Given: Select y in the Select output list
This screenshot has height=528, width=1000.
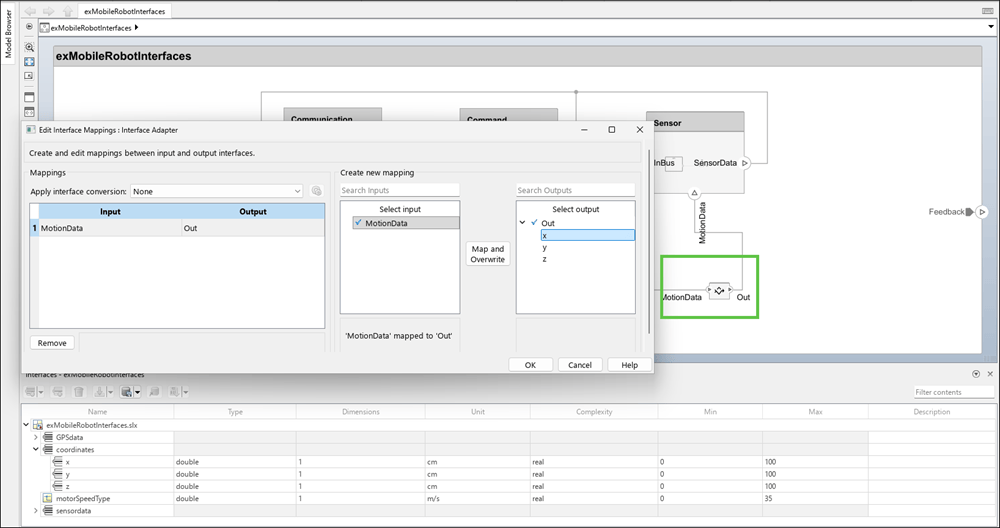Looking at the screenshot, I should click(544, 247).
